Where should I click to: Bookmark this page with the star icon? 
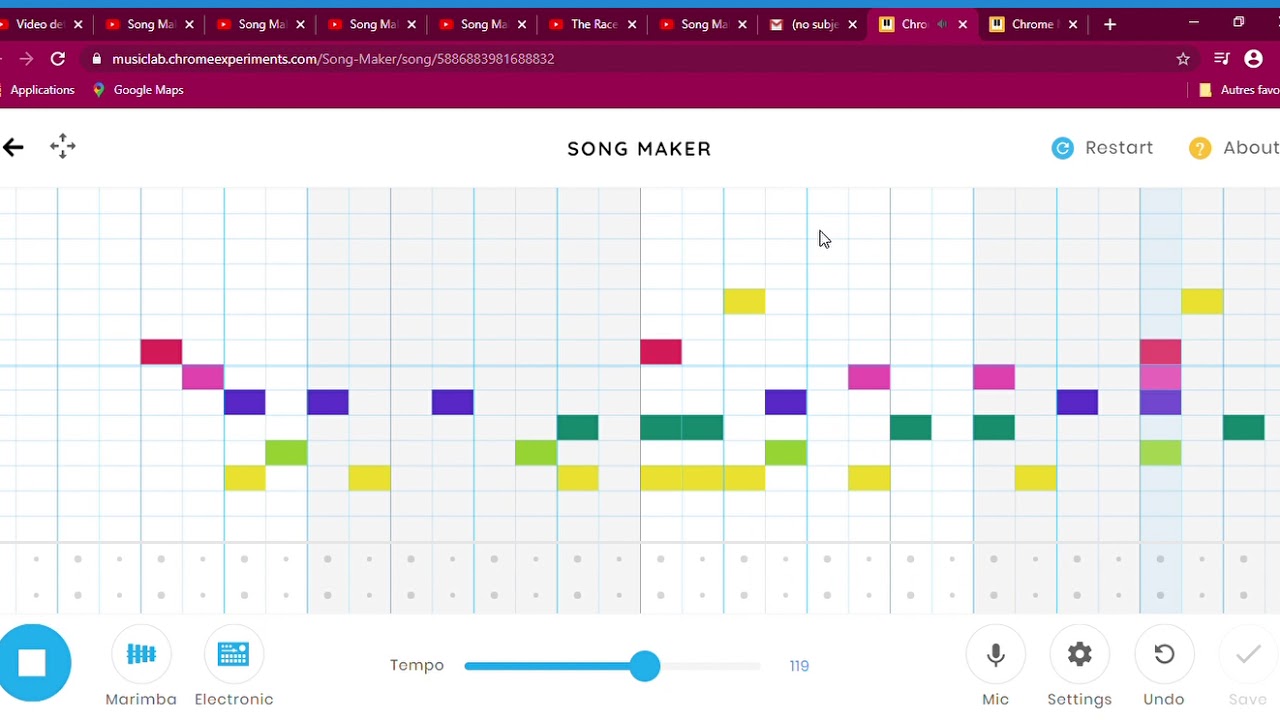point(1183,59)
